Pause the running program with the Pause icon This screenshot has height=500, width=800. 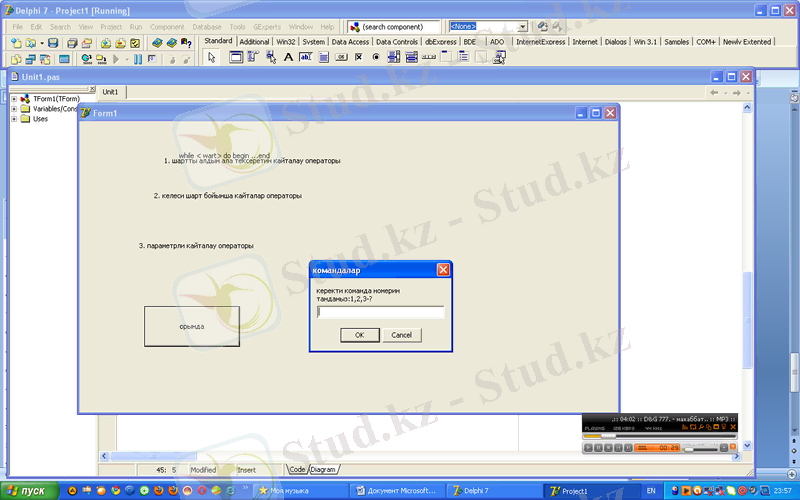tap(138, 59)
